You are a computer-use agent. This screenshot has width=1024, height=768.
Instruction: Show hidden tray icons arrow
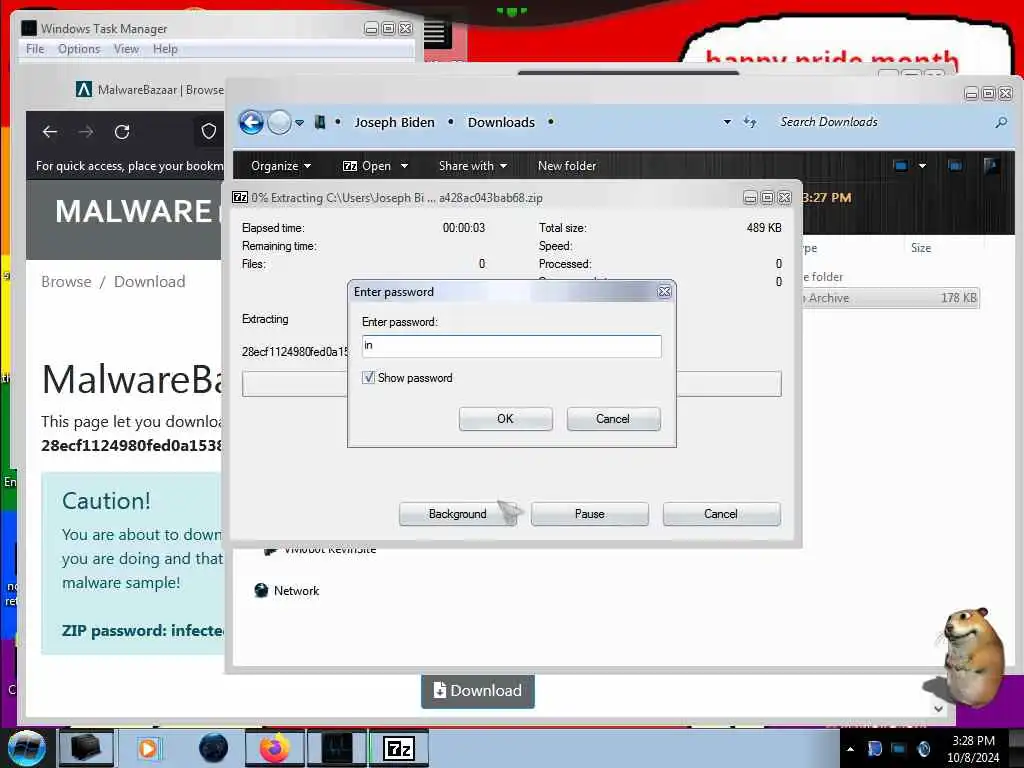tap(850, 749)
